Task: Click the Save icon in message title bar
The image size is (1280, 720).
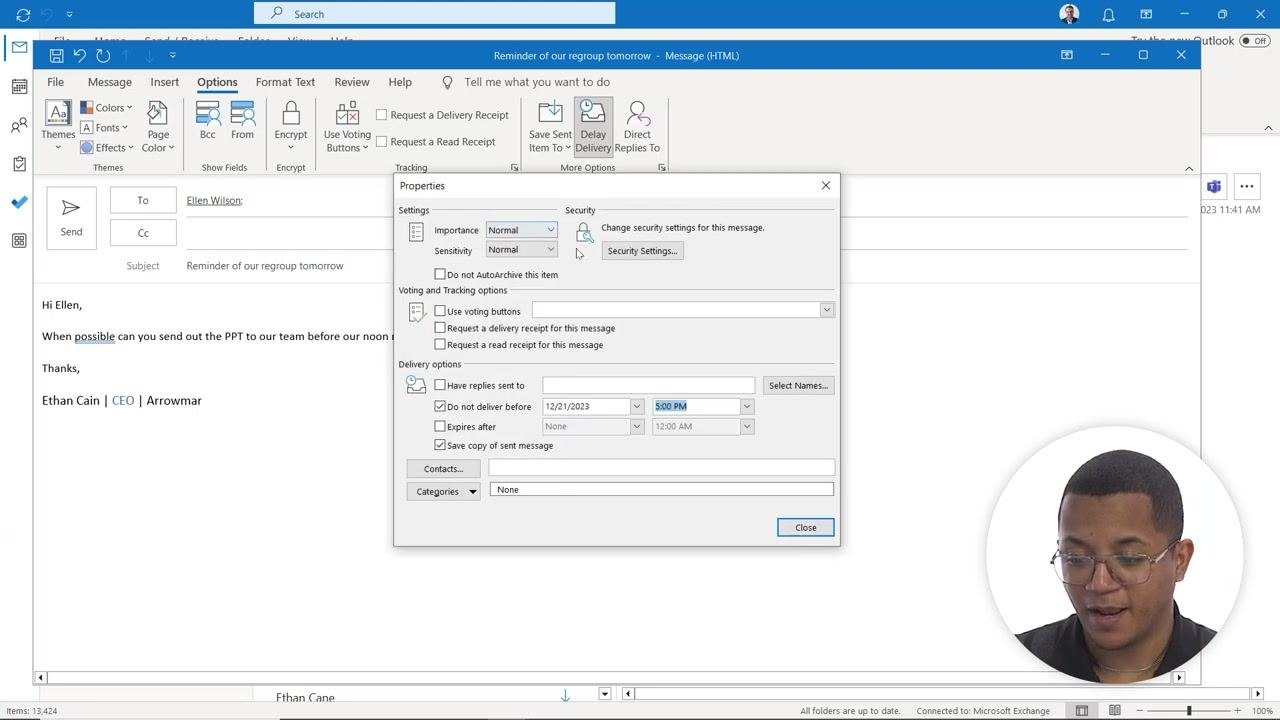Action: 57,56
